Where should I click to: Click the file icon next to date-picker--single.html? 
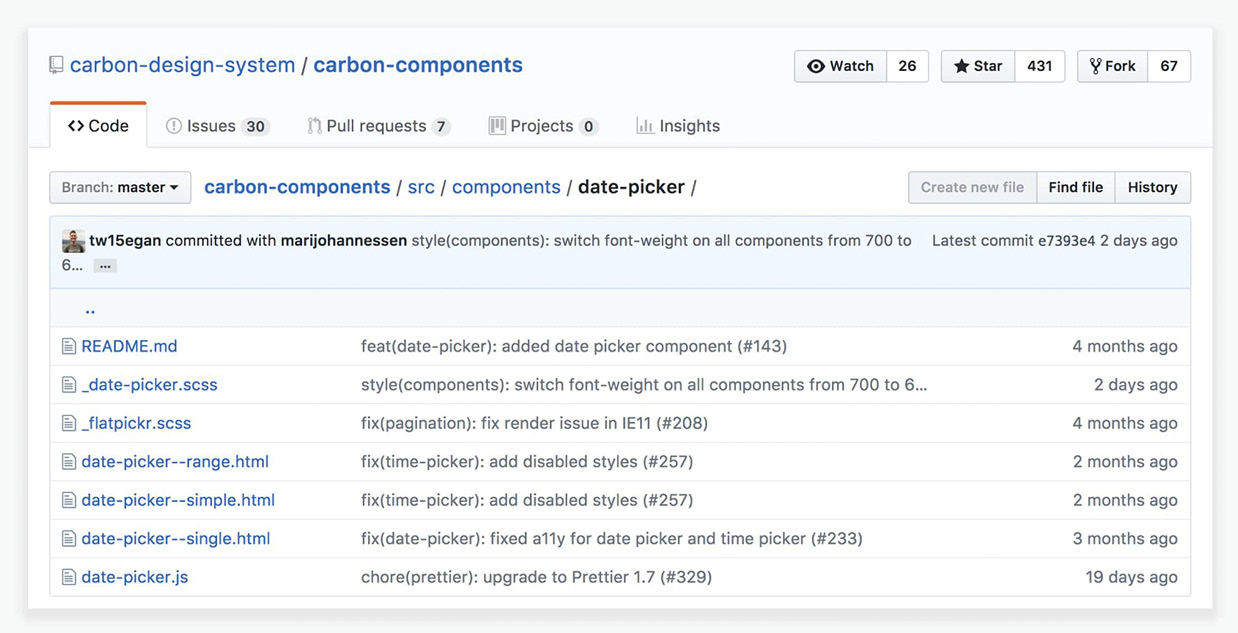(69, 539)
